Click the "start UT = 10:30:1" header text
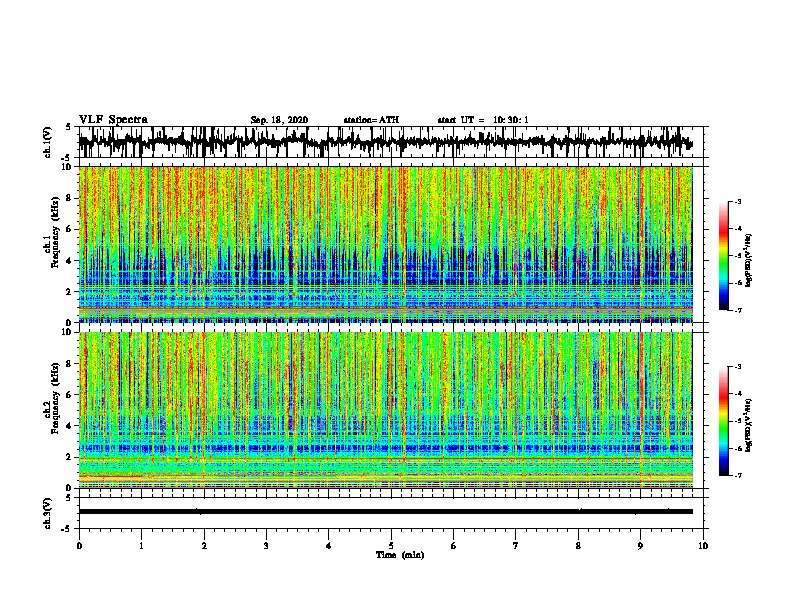792x612 pixels. click(x=483, y=120)
